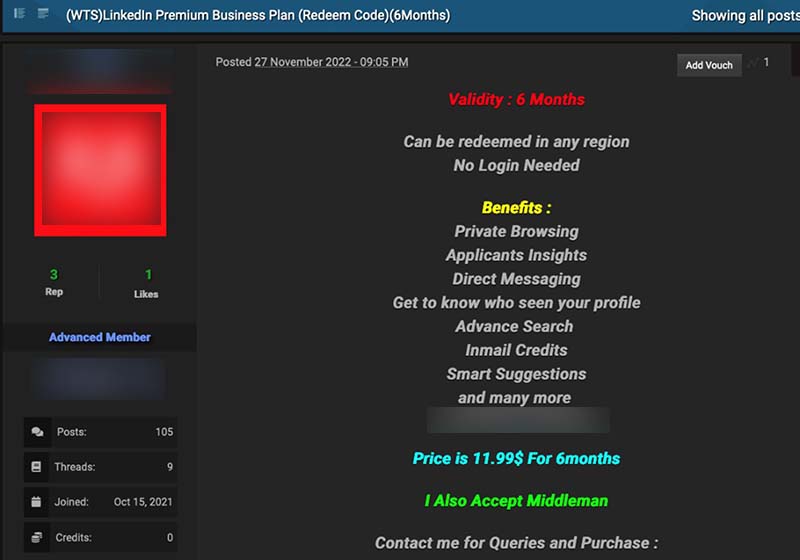Image resolution: width=800 pixels, height=560 pixels.
Task: Click the Credits coins icon
Action: 37,537
